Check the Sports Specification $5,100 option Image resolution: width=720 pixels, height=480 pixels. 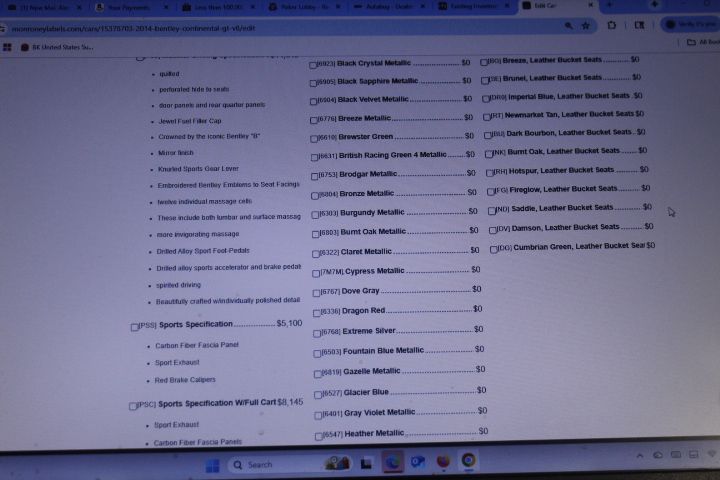click(135, 326)
